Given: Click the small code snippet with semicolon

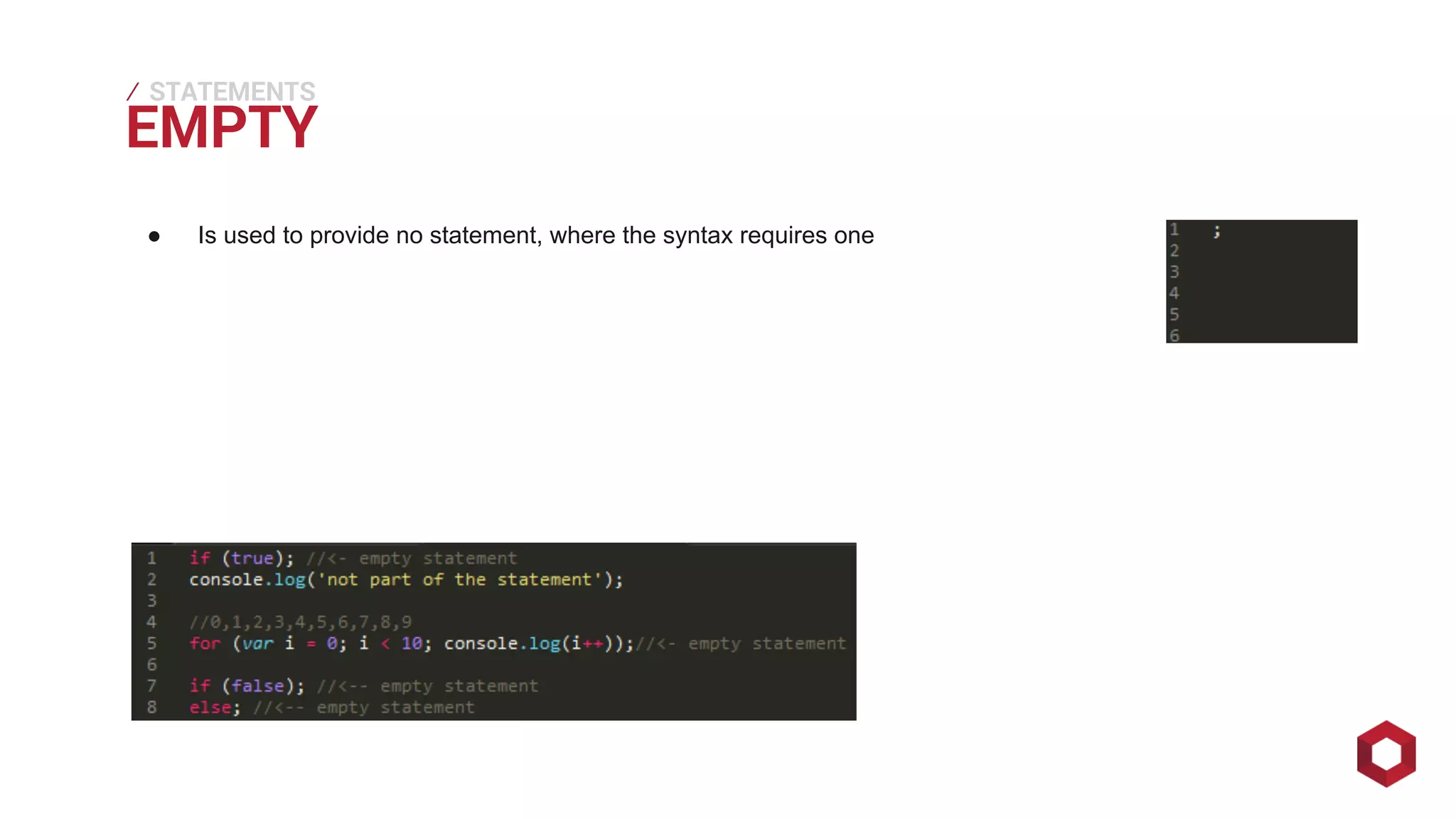Looking at the screenshot, I should tap(1261, 282).
